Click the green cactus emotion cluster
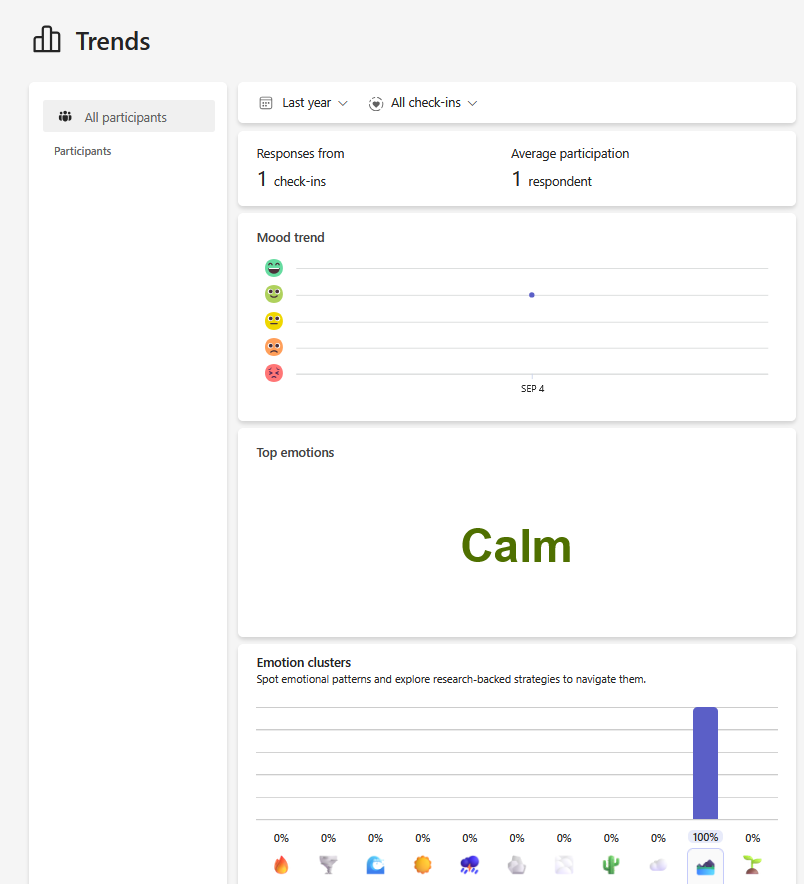 tap(611, 865)
